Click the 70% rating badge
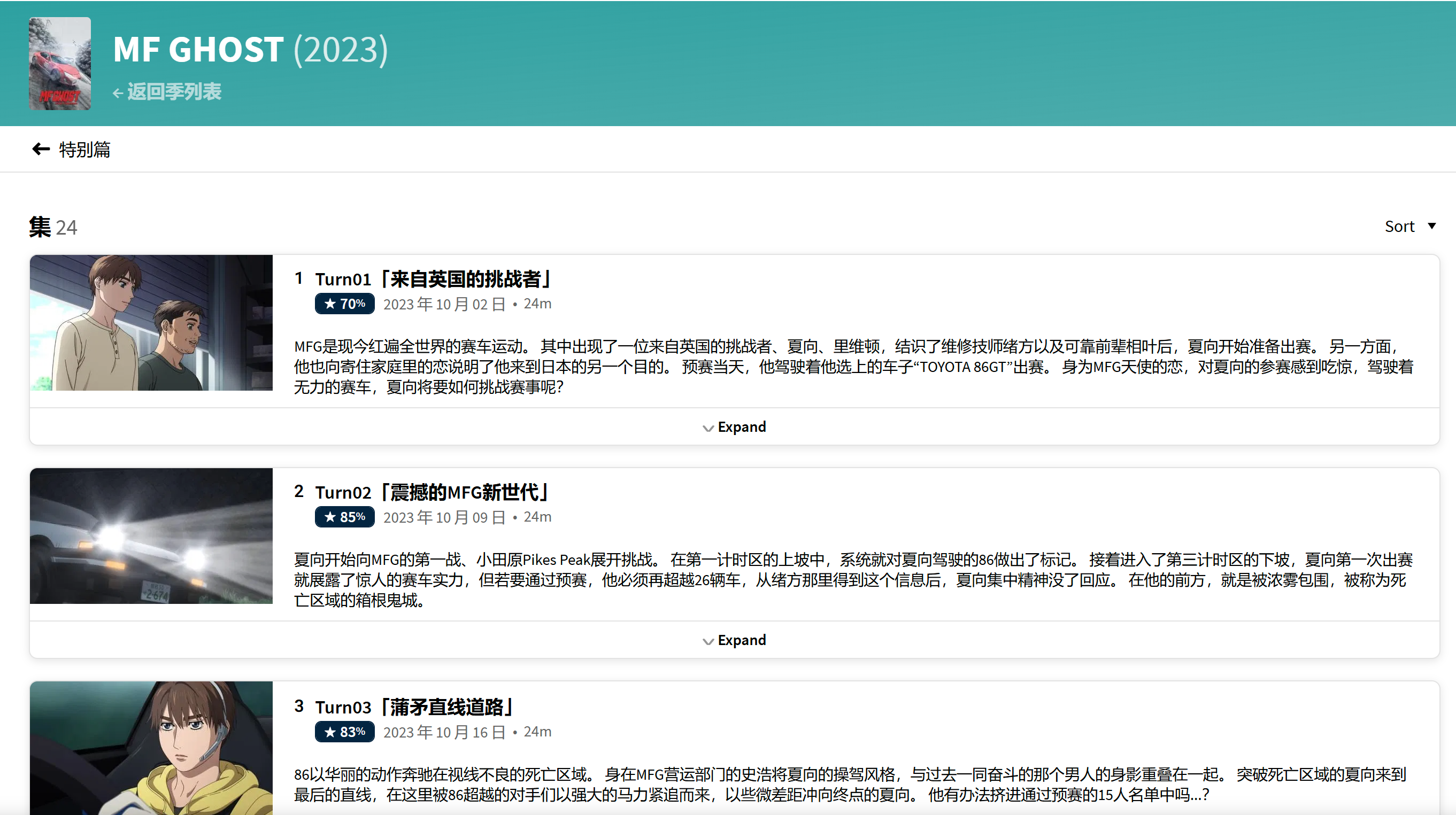 pyautogui.click(x=345, y=304)
